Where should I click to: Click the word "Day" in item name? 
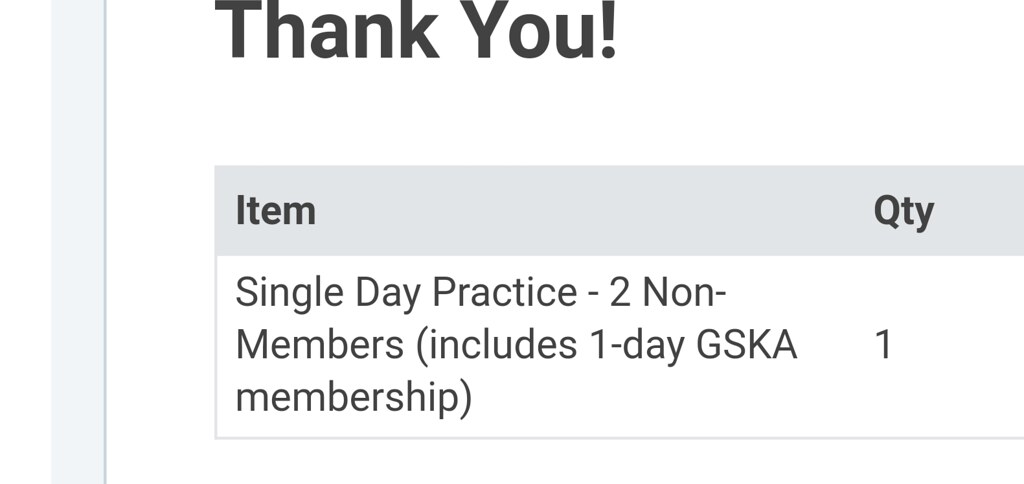coord(388,294)
